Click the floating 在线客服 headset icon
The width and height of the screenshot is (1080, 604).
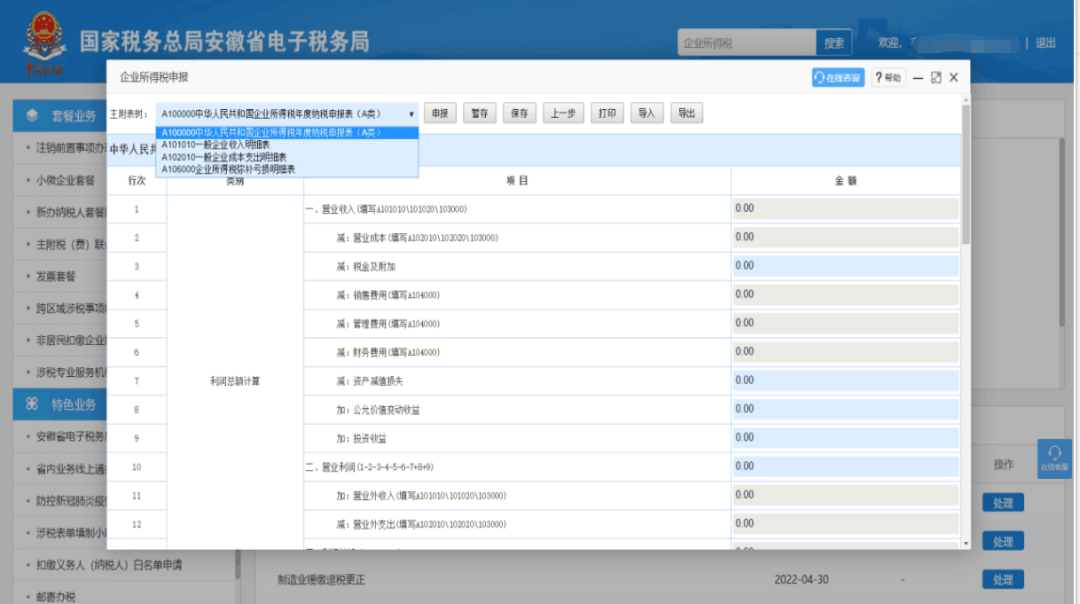pyautogui.click(x=1055, y=458)
